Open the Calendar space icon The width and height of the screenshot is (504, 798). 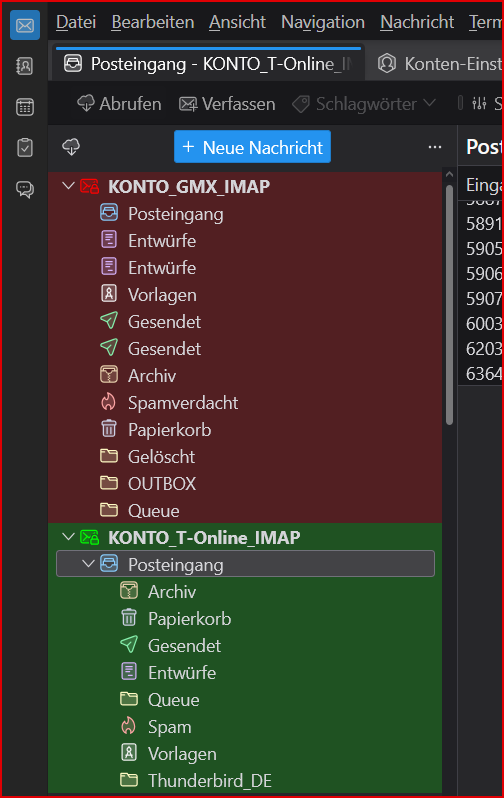click(25, 107)
